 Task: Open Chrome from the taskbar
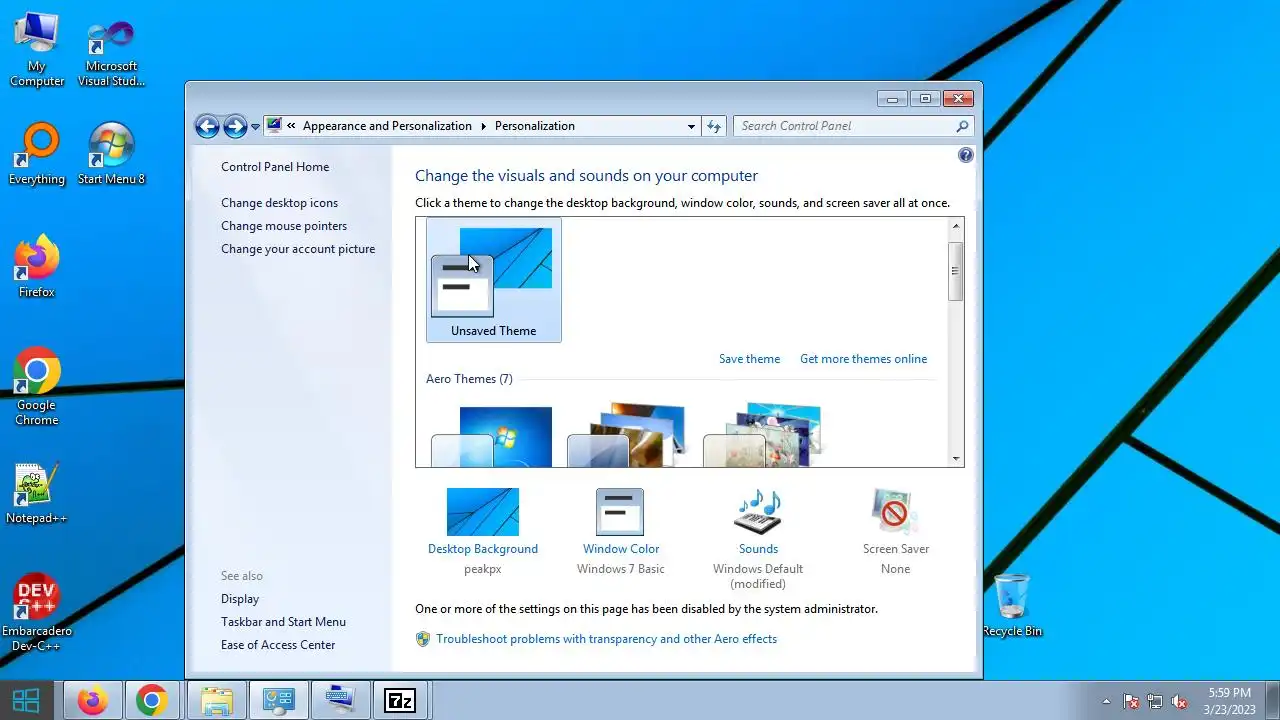pyautogui.click(x=152, y=700)
